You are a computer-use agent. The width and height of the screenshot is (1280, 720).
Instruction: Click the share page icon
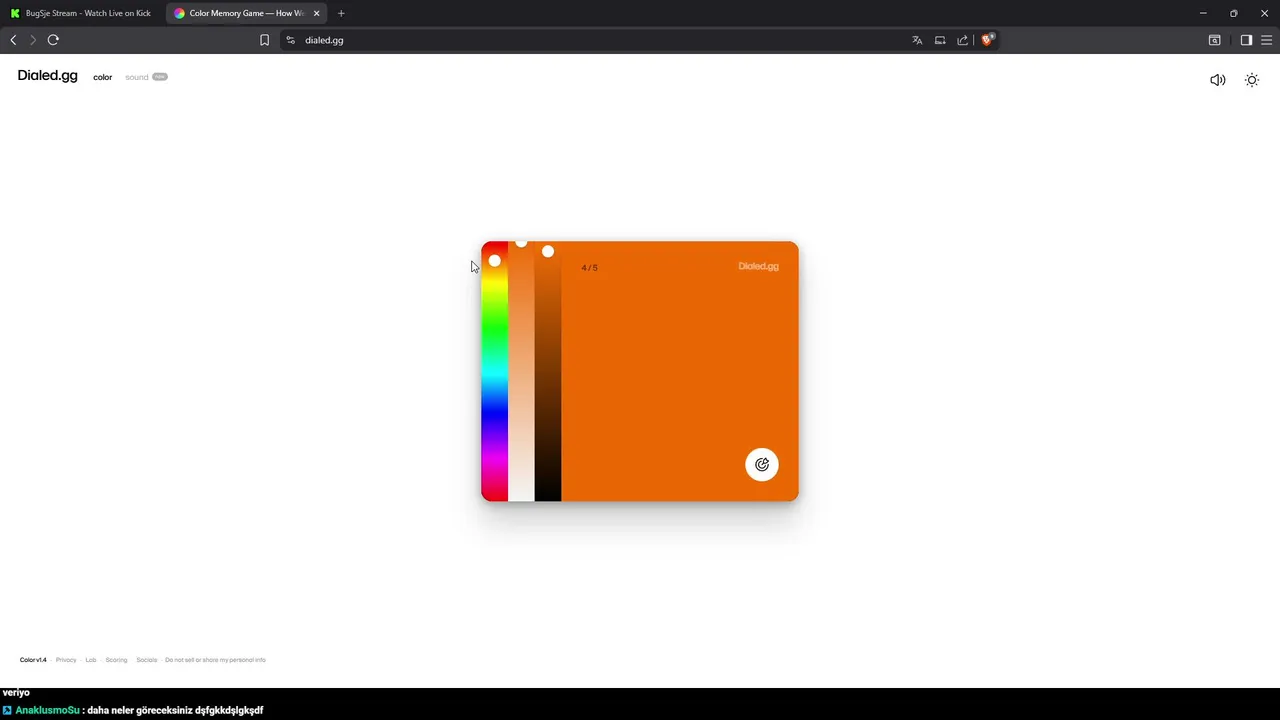(963, 40)
